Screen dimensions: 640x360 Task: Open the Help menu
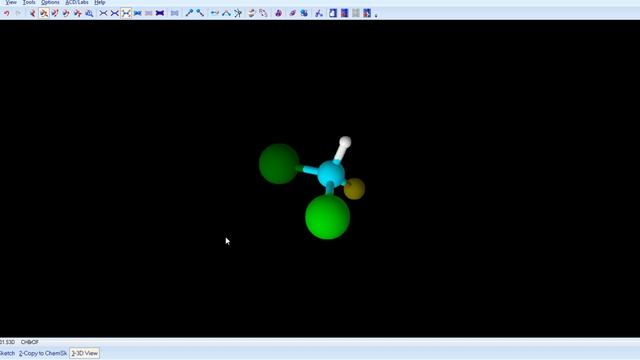(x=100, y=2)
